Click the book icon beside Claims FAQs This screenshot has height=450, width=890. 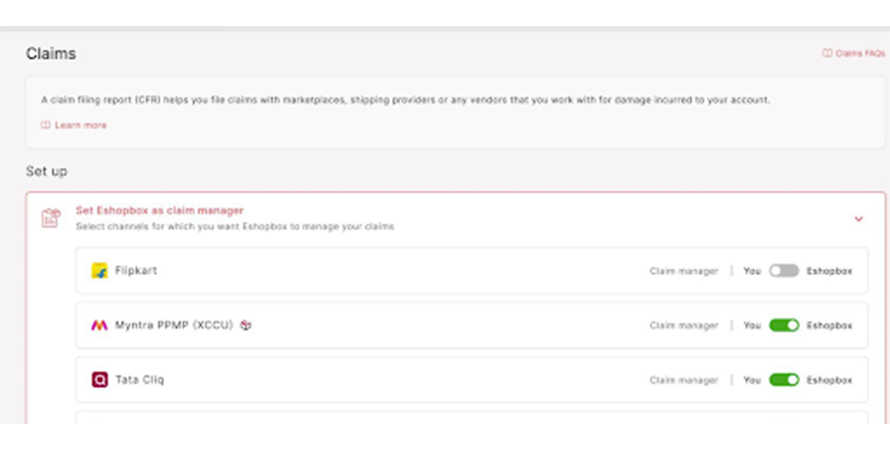827,53
